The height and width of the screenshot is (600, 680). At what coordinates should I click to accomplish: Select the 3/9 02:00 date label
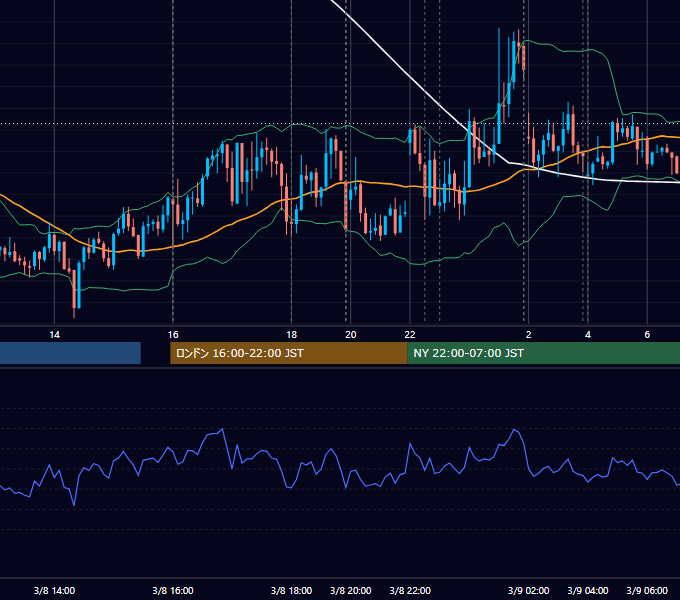click(x=529, y=590)
